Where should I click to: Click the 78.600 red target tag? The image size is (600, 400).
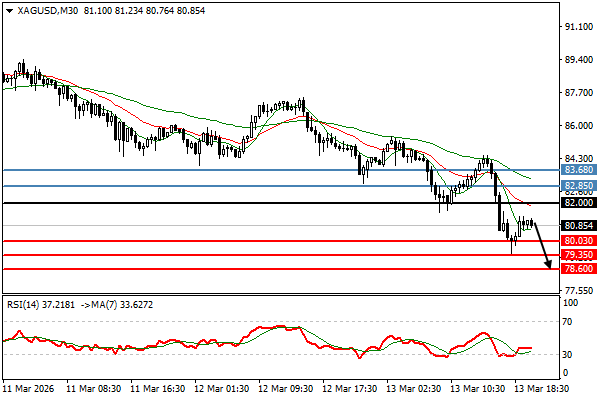coord(578,269)
